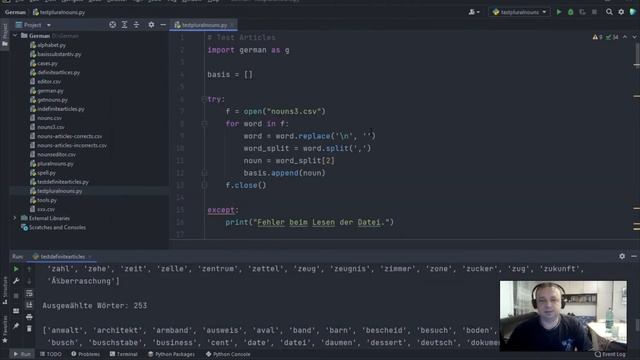Click the colorful toolbox icon at top right
The width and height of the screenshot is (640, 360).
tap(633, 12)
